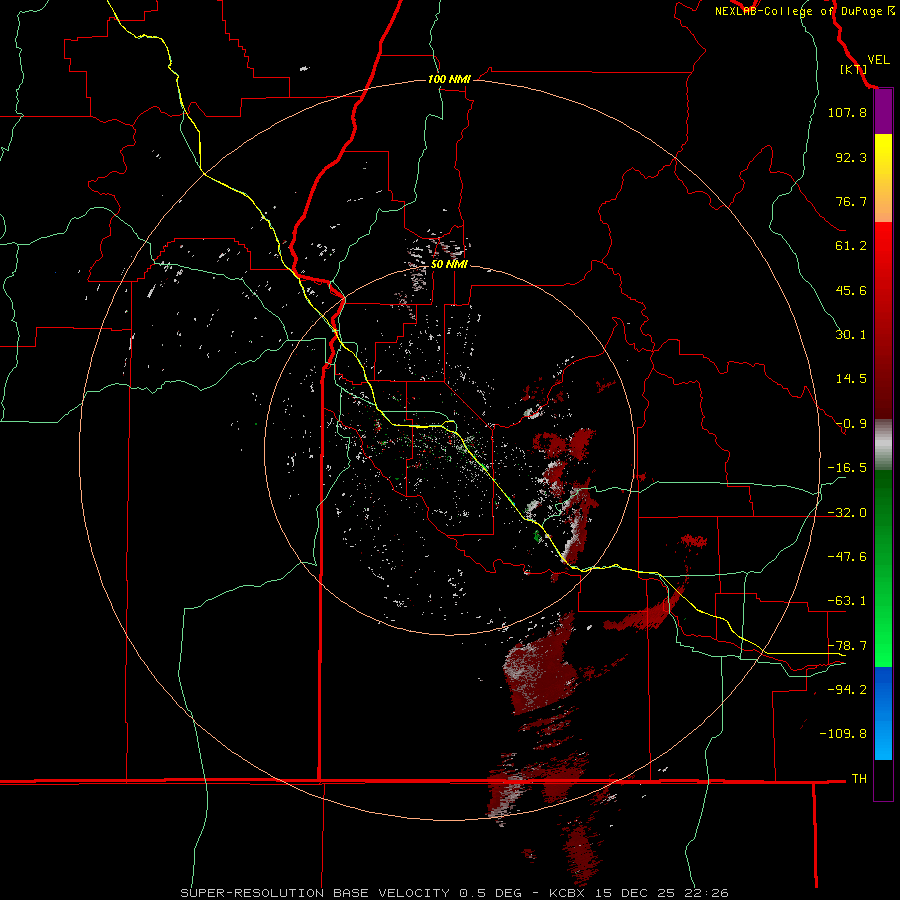
Task: Click the -109.8 velocity scale value
Action: pos(843,734)
